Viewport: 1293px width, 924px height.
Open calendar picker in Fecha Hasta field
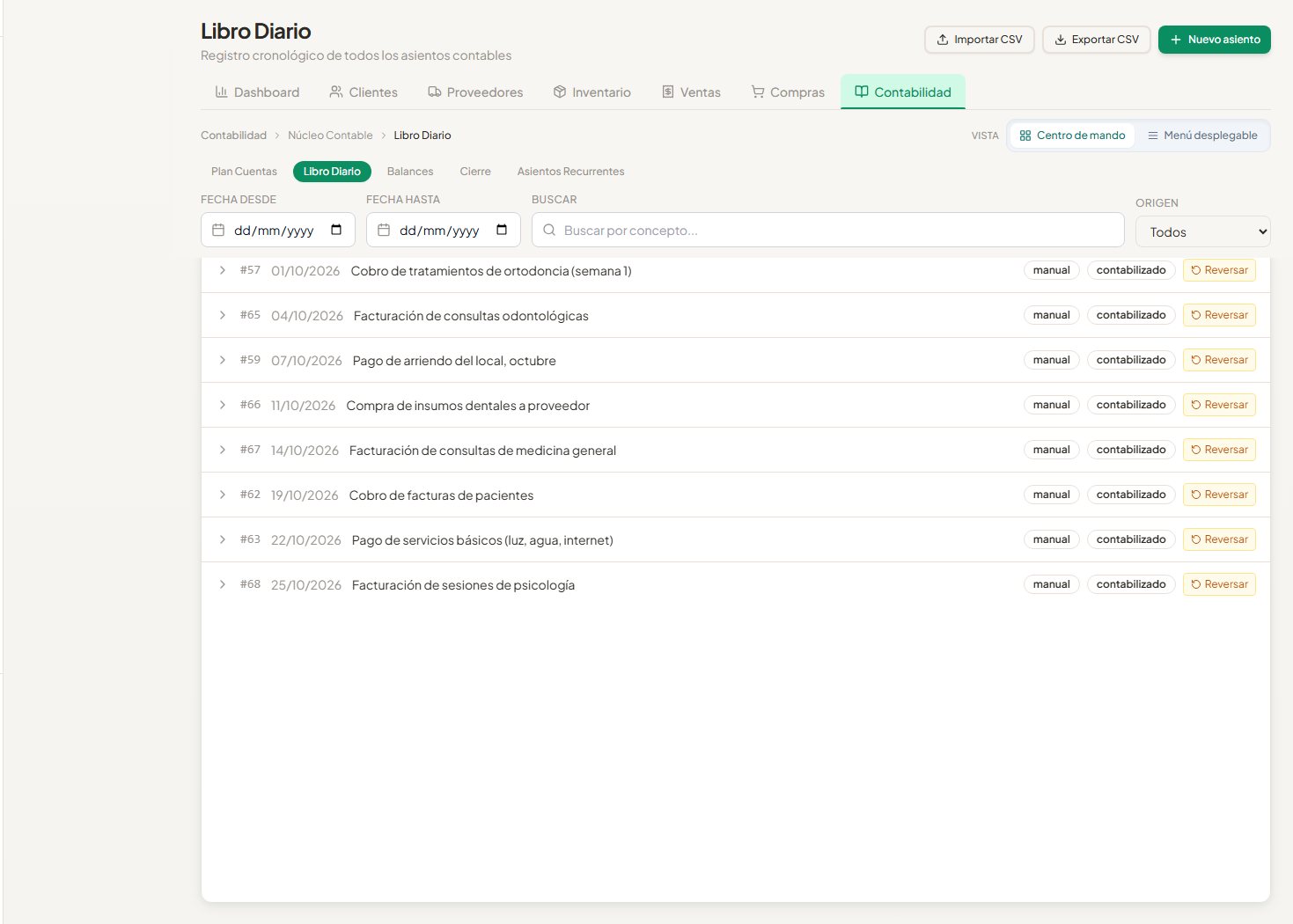click(x=502, y=231)
